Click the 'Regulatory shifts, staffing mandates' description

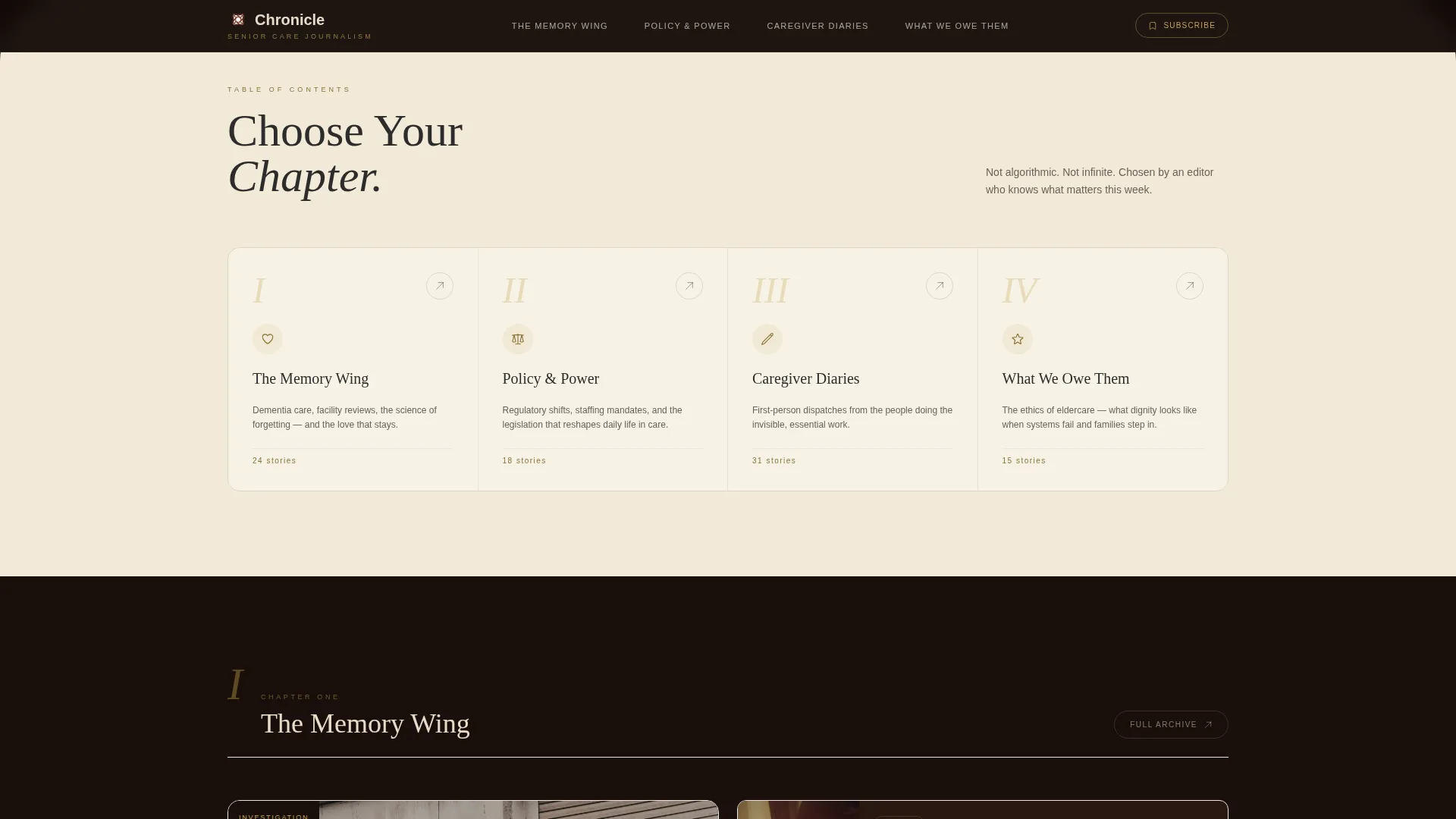click(592, 417)
